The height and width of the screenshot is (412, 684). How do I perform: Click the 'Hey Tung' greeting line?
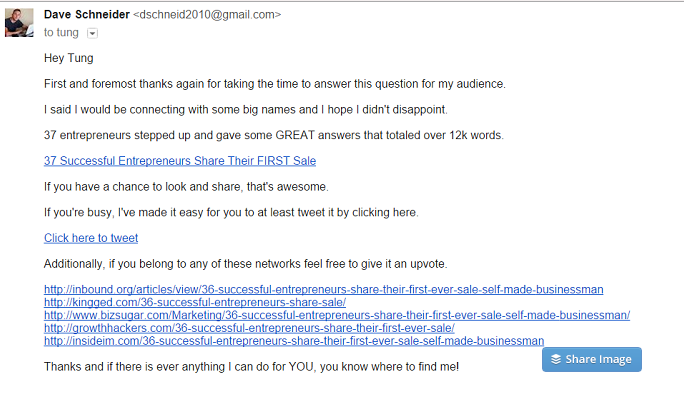68,57
